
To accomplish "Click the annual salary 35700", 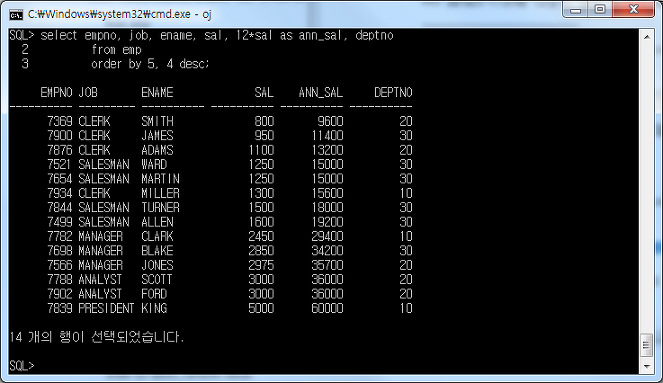I will coord(327,265).
